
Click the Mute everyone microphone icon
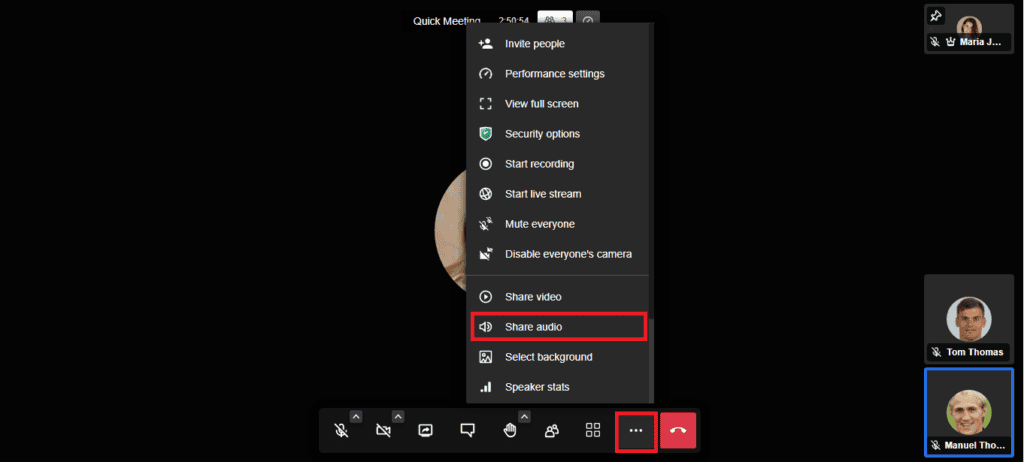tap(485, 224)
